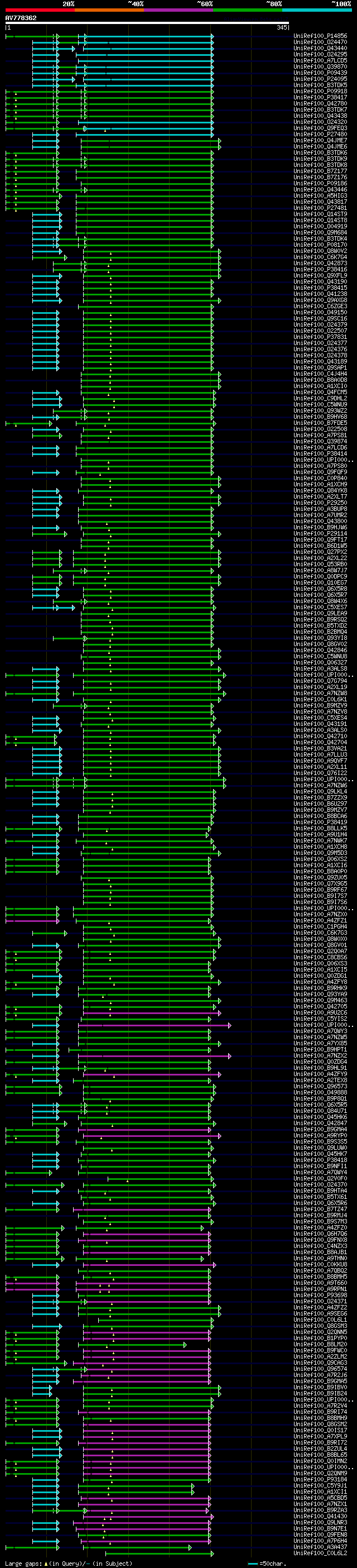
Task: Open hit UniRef100_P09439
Action: pos(321,73)
